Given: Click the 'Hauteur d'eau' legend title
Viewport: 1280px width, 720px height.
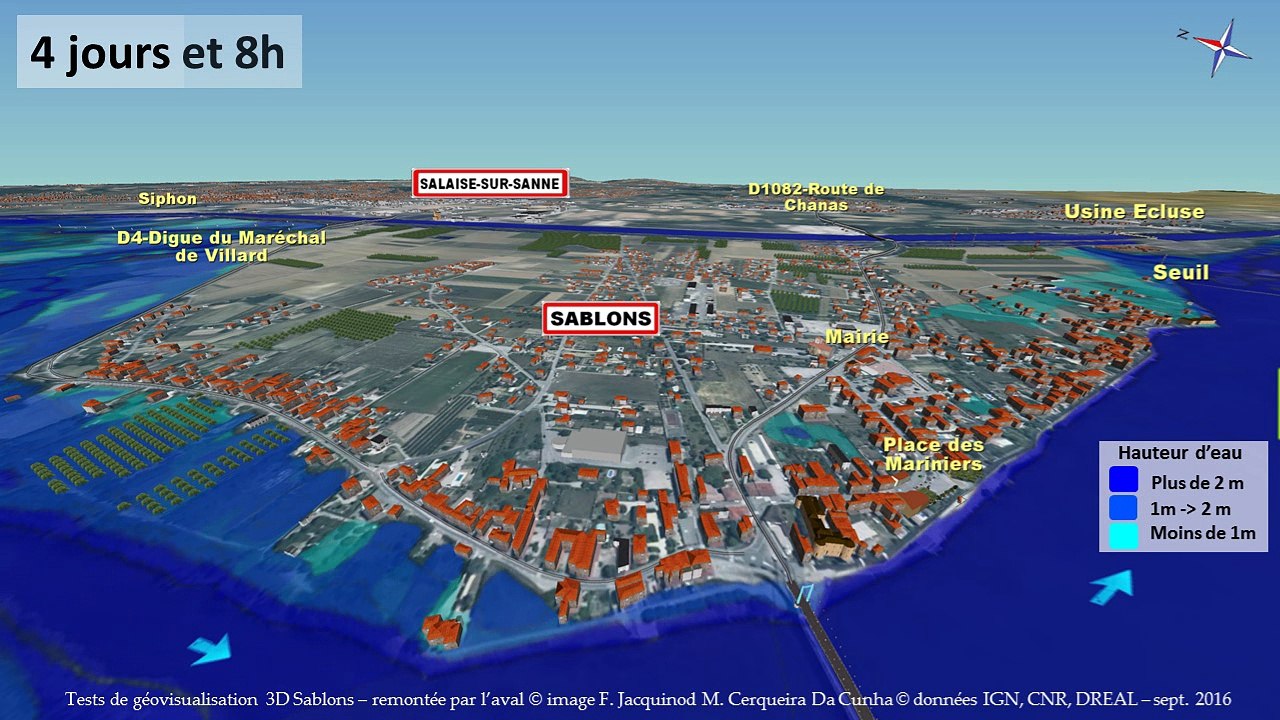Looking at the screenshot, I should coord(1180,453).
